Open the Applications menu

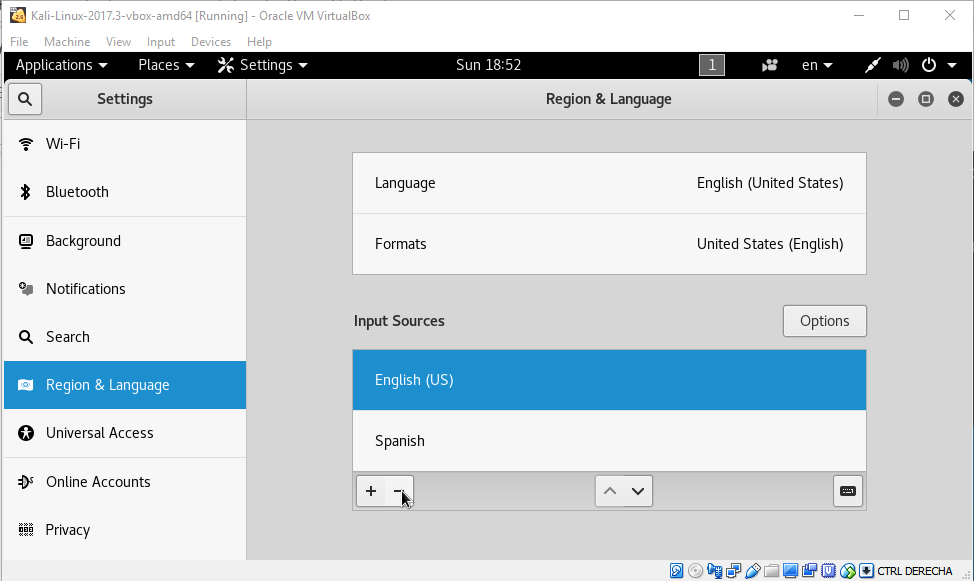[62, 65]
